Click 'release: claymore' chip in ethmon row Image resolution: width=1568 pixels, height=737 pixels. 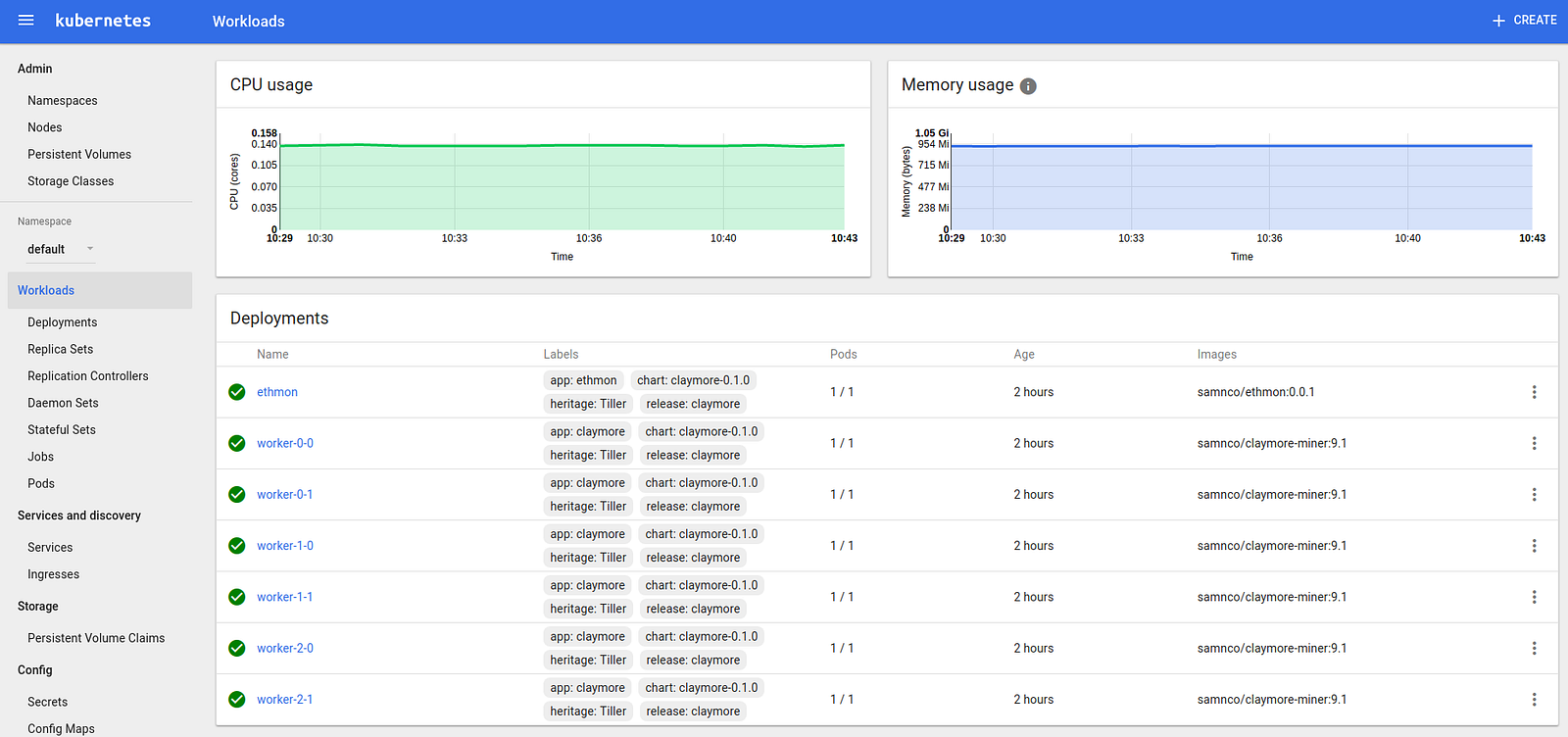693,404
